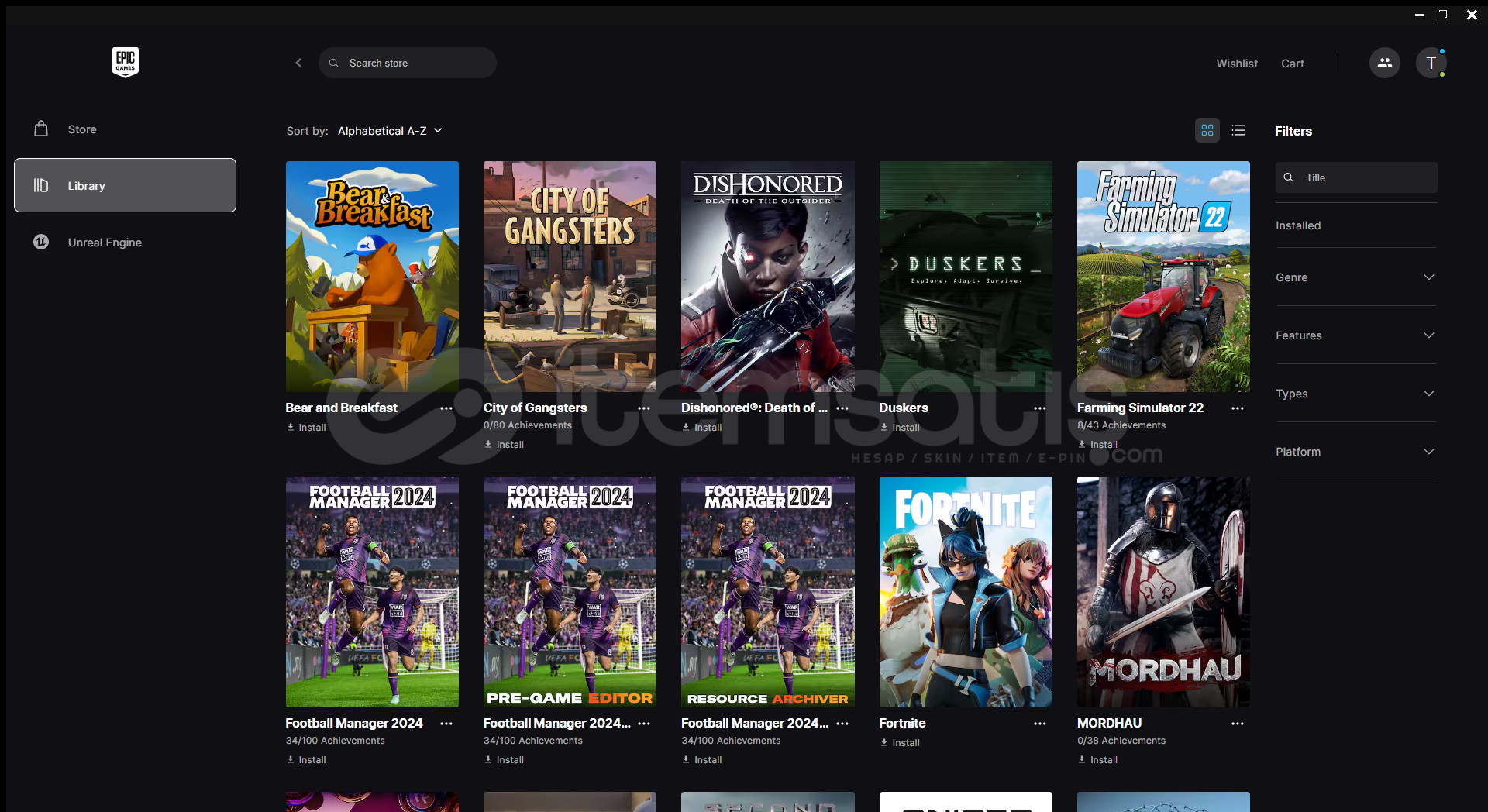Open more options for Bear and Breakfast

tap(446, 408)
